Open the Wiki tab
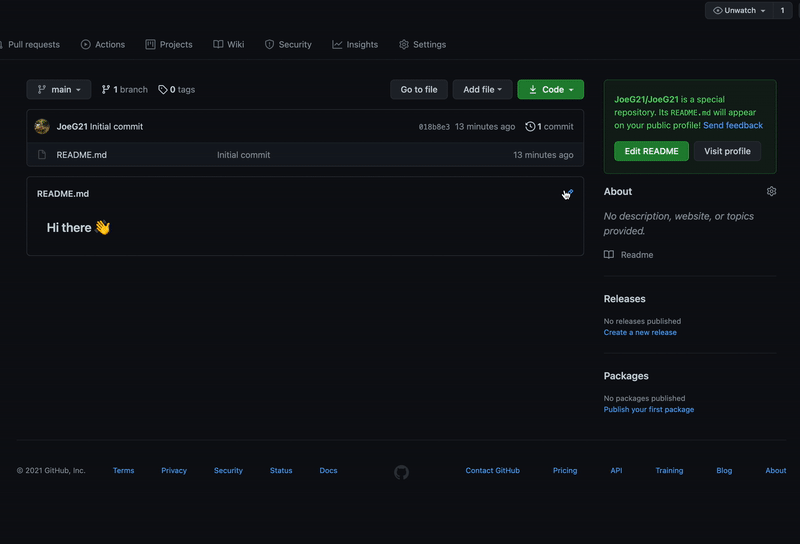The image size is (800, 544). tap(229, 44)
